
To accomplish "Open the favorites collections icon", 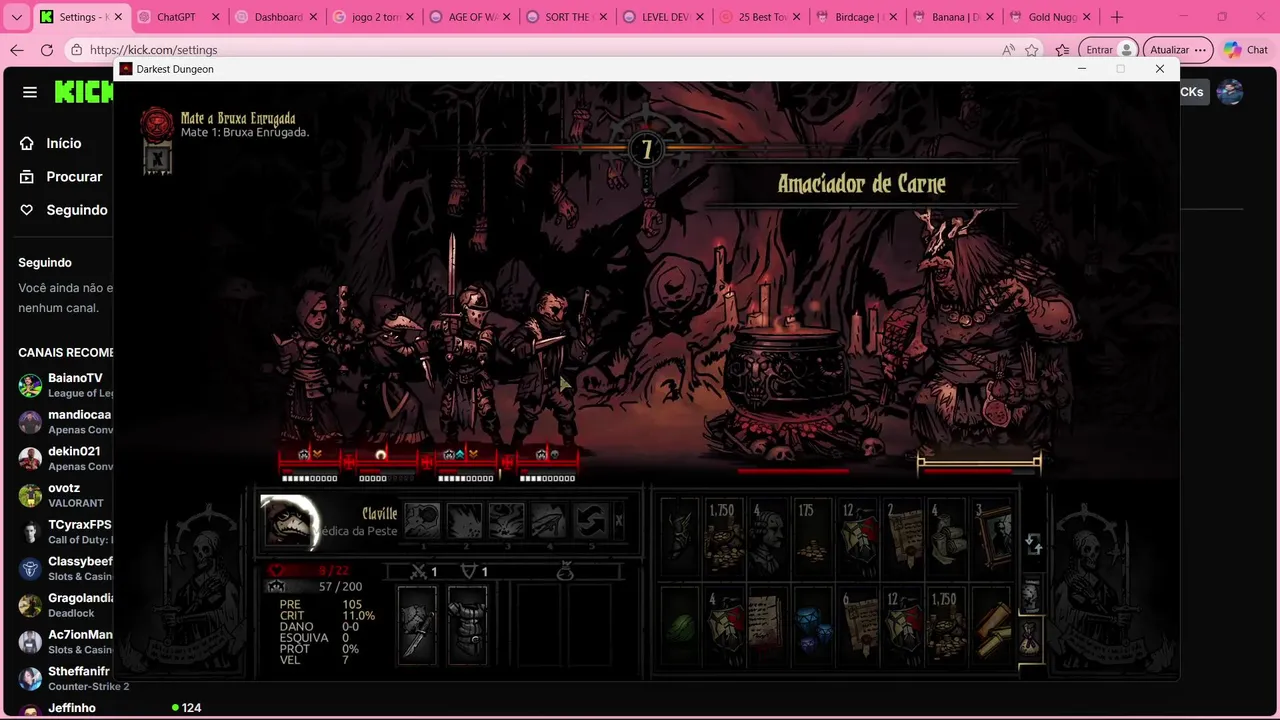I will point(1062,50).
